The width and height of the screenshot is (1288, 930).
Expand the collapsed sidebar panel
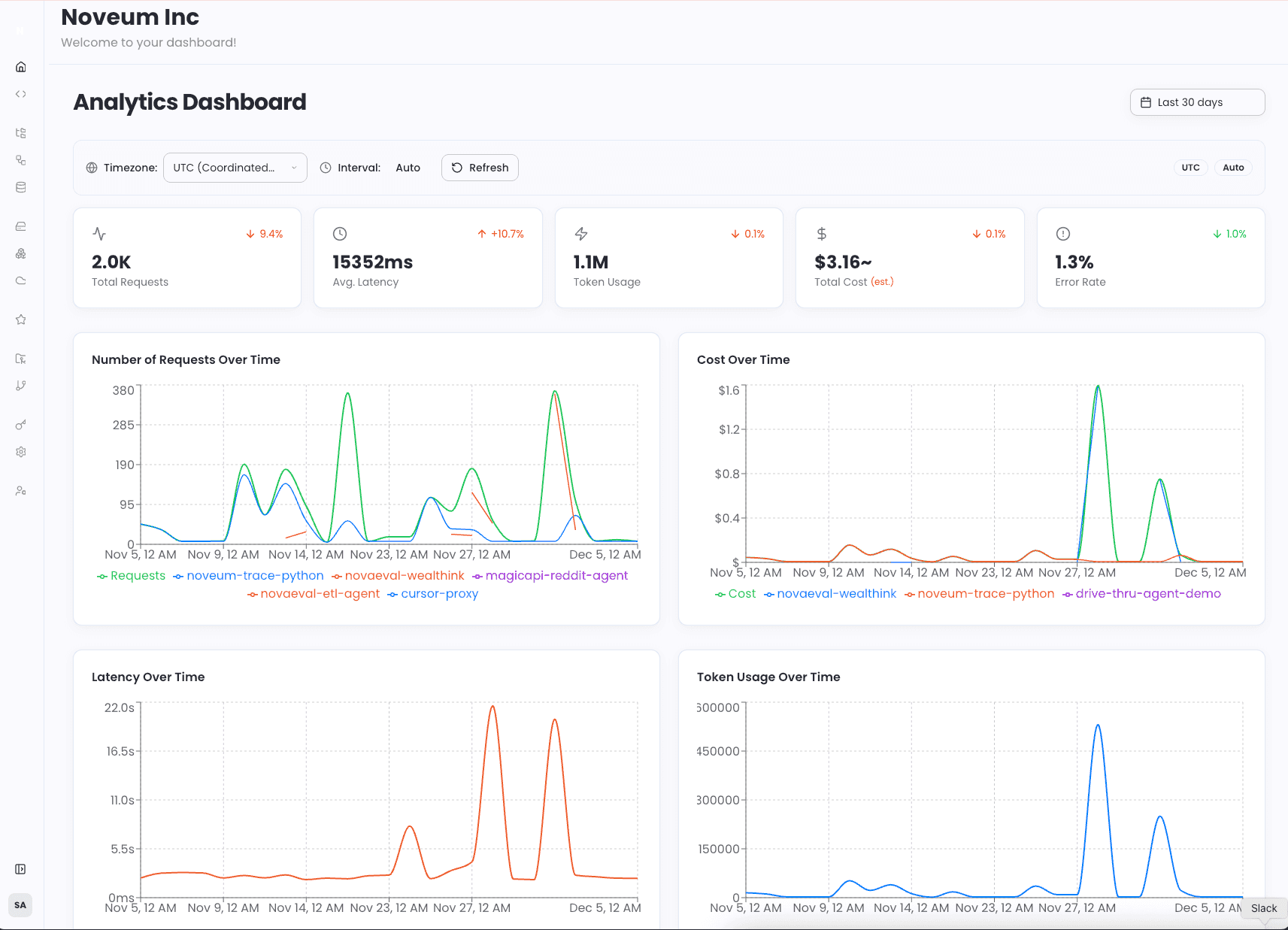click(x=20, y=869)
